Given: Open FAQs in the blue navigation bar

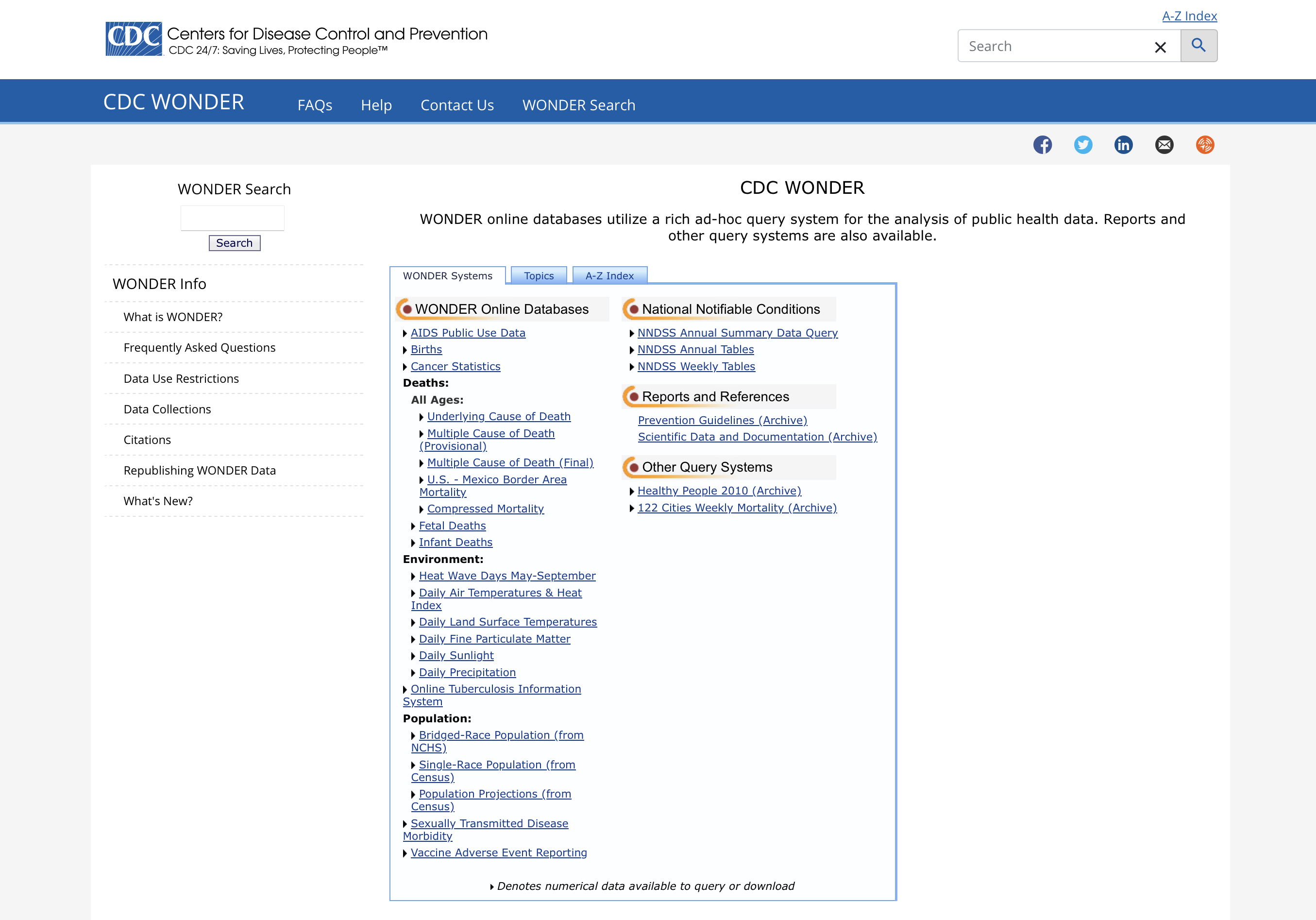Looking at the screenshot, I should click(315, 105).
